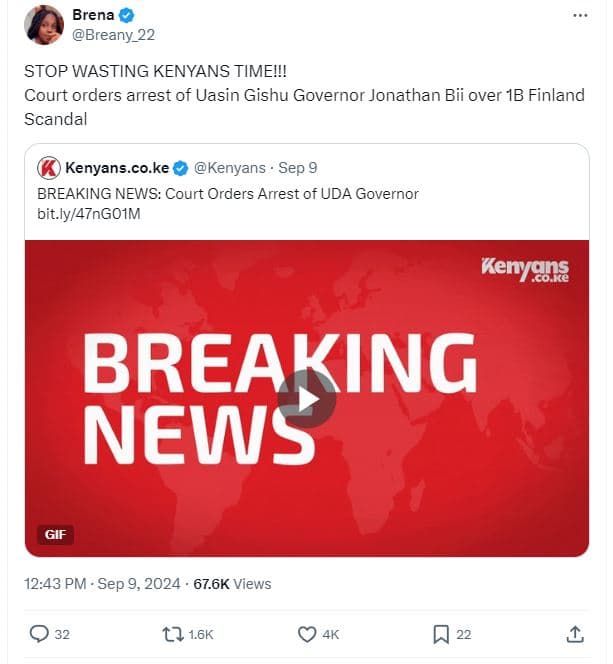Repost this tweet using the retweet icon
Image resolution: width=613 pixels, height=664 pixels.
pos(174,634)
